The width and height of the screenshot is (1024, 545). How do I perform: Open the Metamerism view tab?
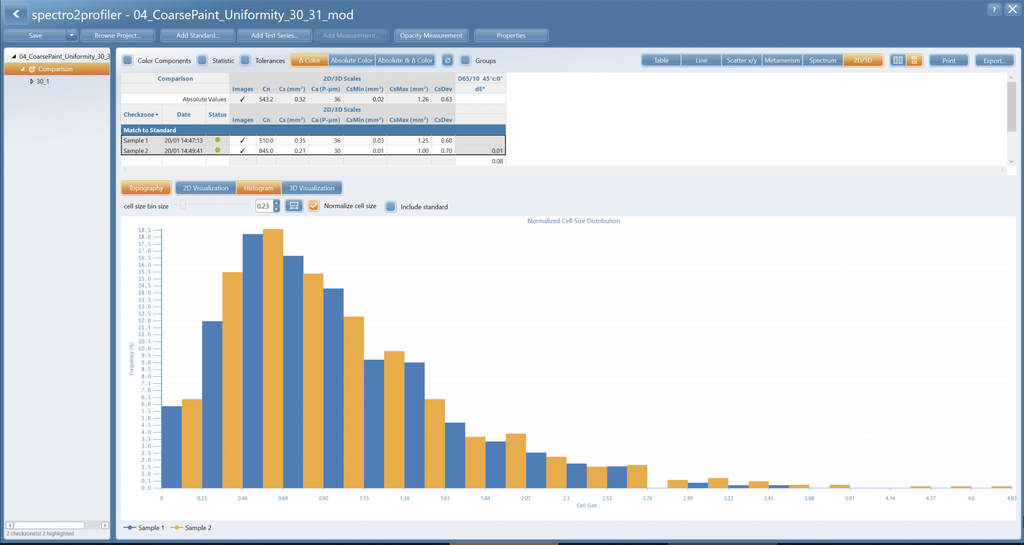click(x=782, y=60)
